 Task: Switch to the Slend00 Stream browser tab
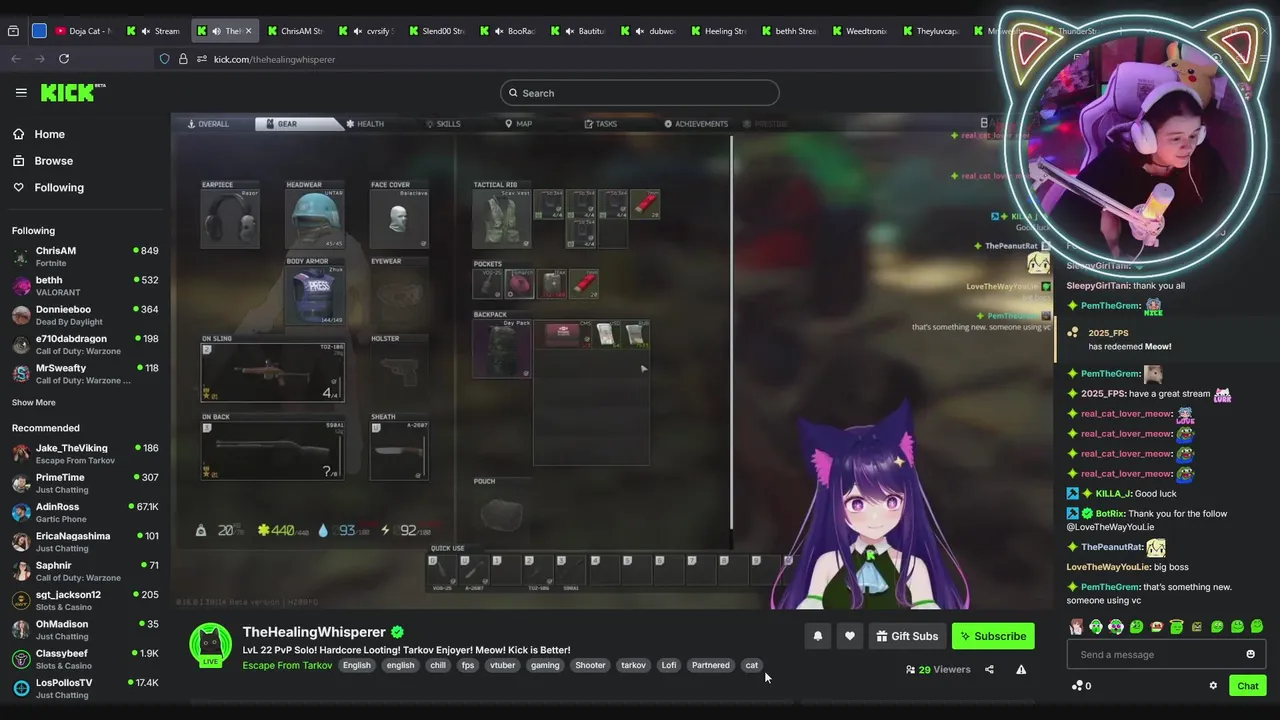click(436, 31)
